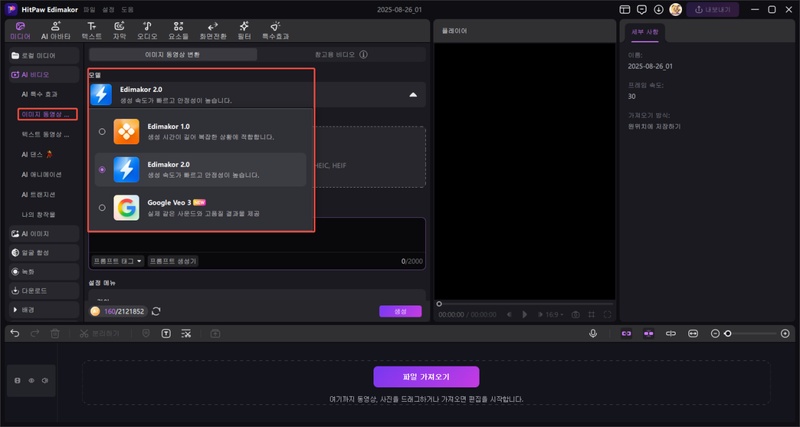Toggle the track lock icon
This screenshot has width=800, height=427.
tap(17, 381)
